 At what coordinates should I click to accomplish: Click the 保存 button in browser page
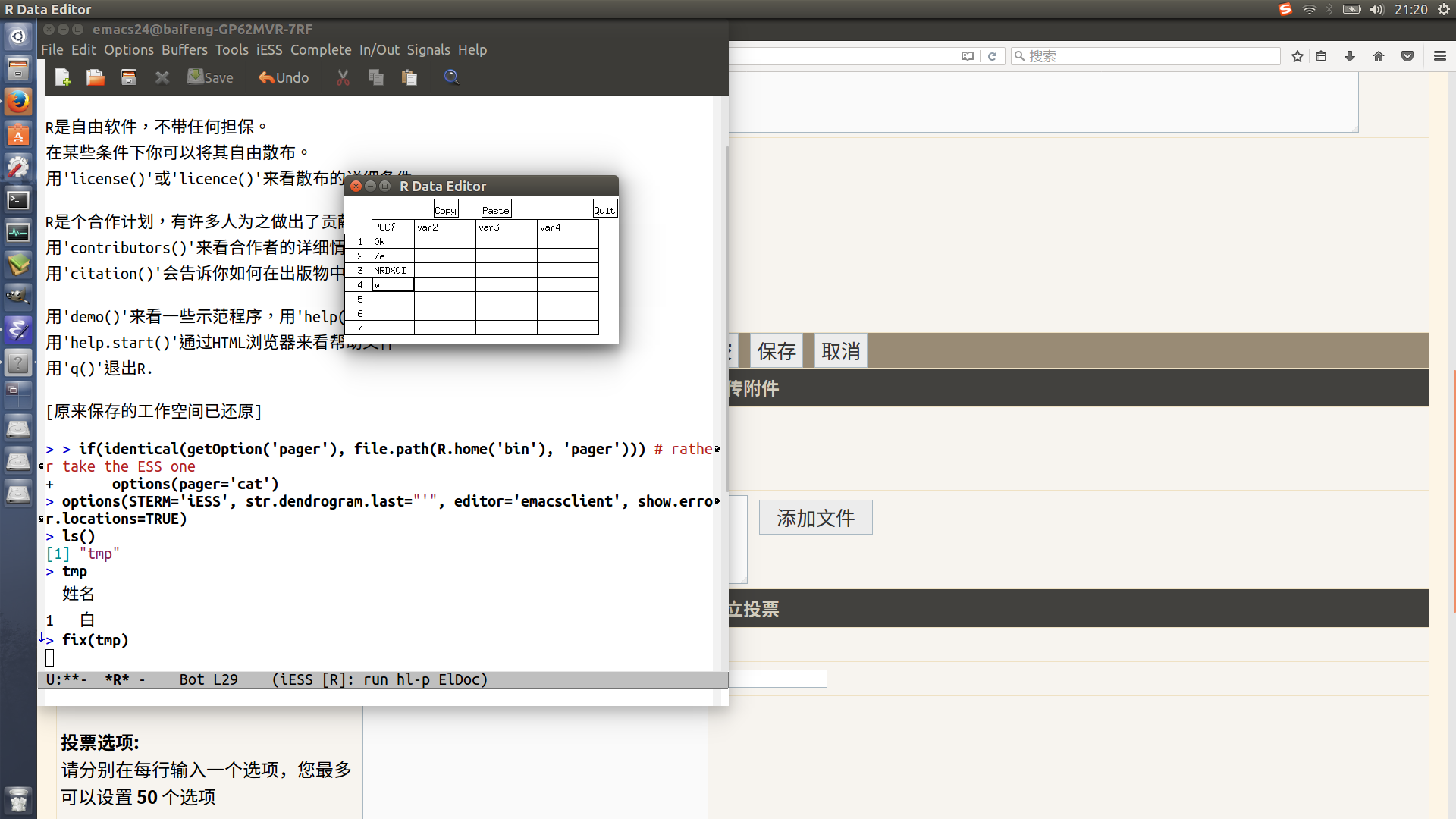point(777,351)
